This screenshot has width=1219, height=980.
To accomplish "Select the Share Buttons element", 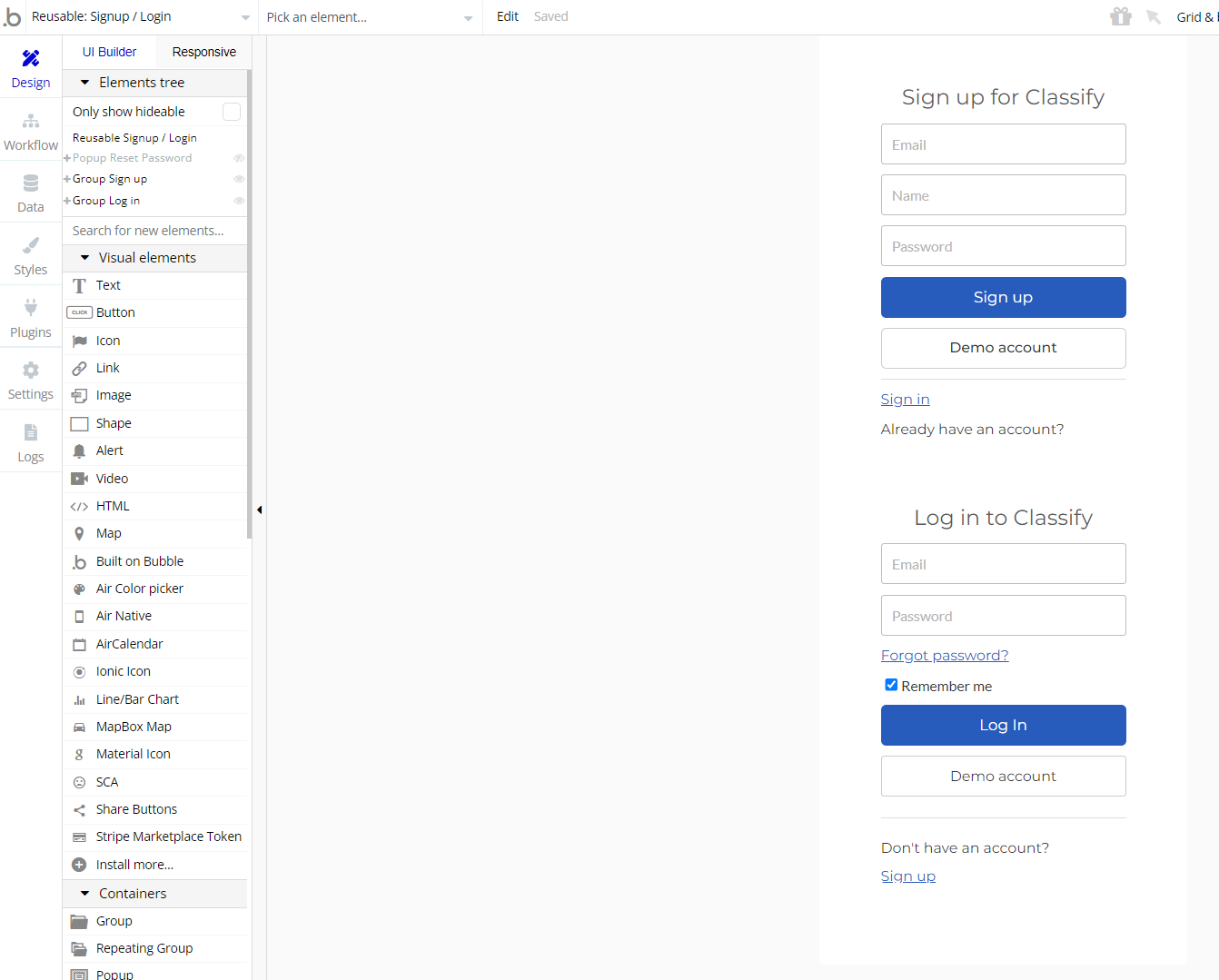I will pyautogui.click(x=155, y=809).
